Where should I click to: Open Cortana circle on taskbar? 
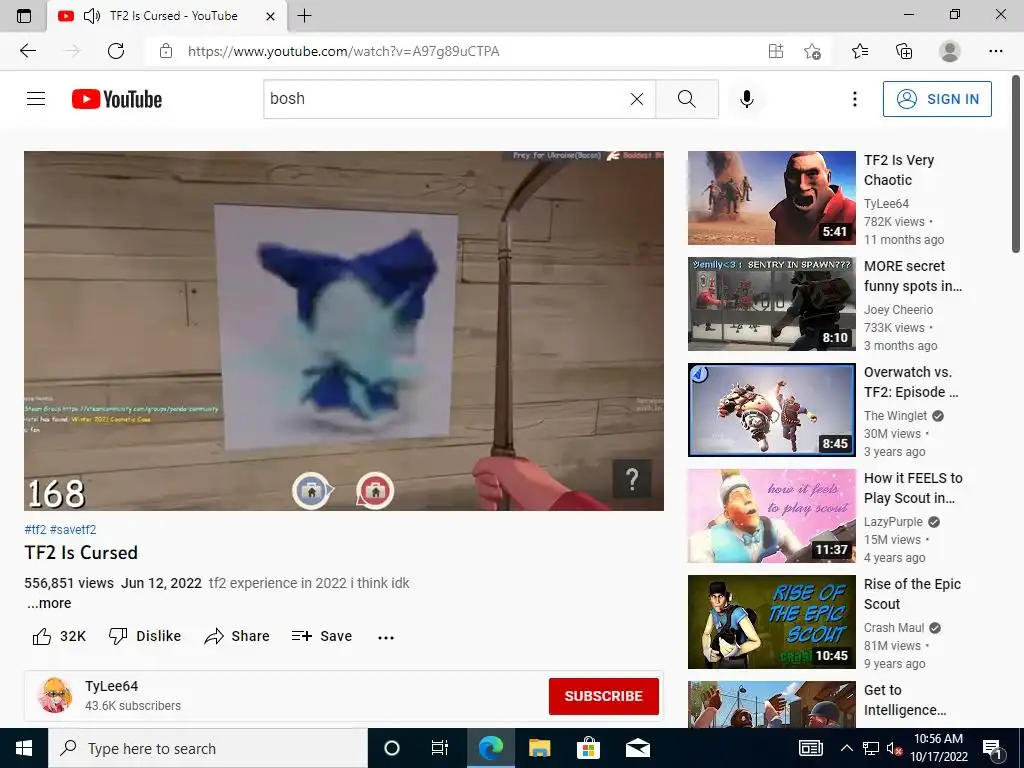click(392, 748)
